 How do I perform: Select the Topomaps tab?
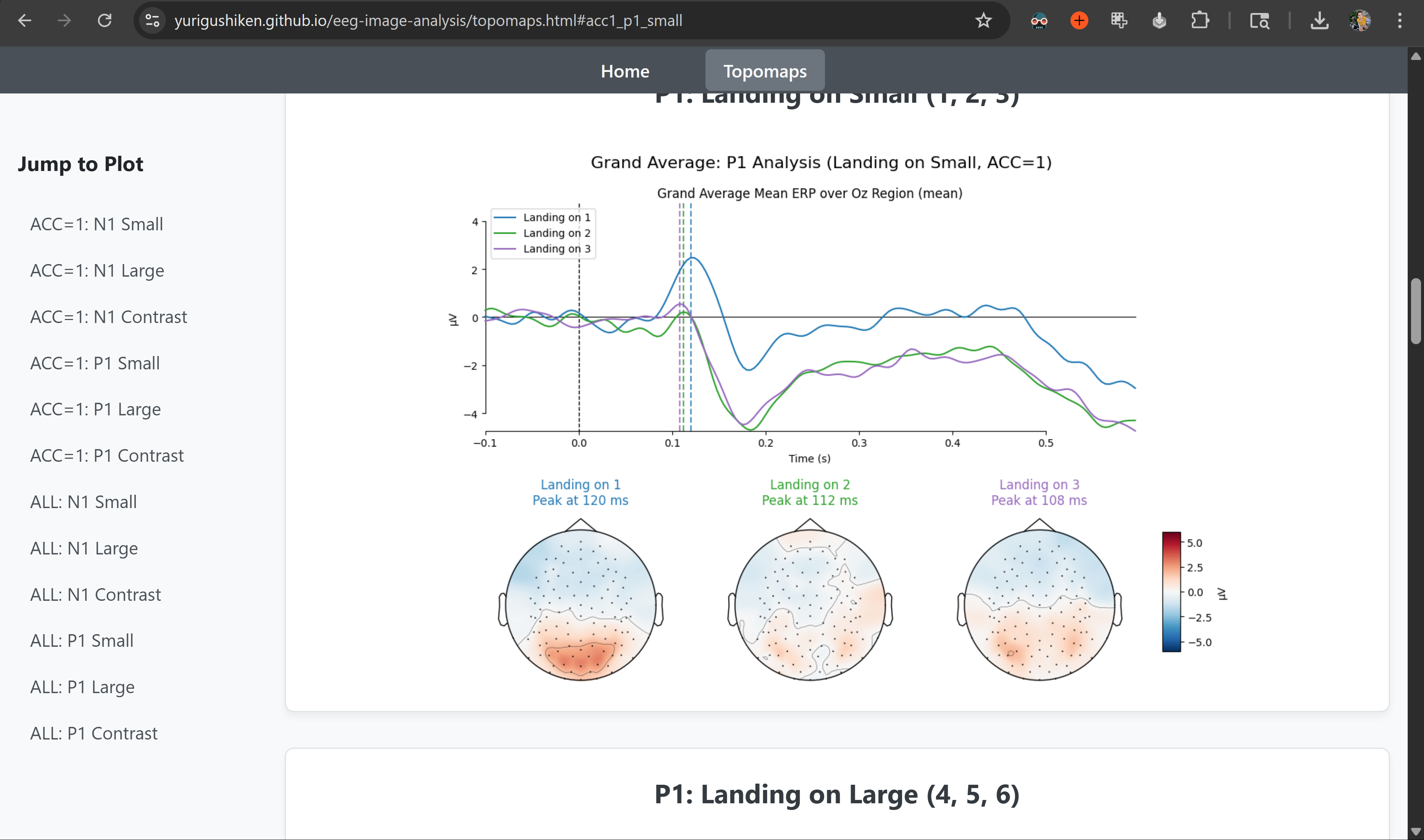click(764, 71)
